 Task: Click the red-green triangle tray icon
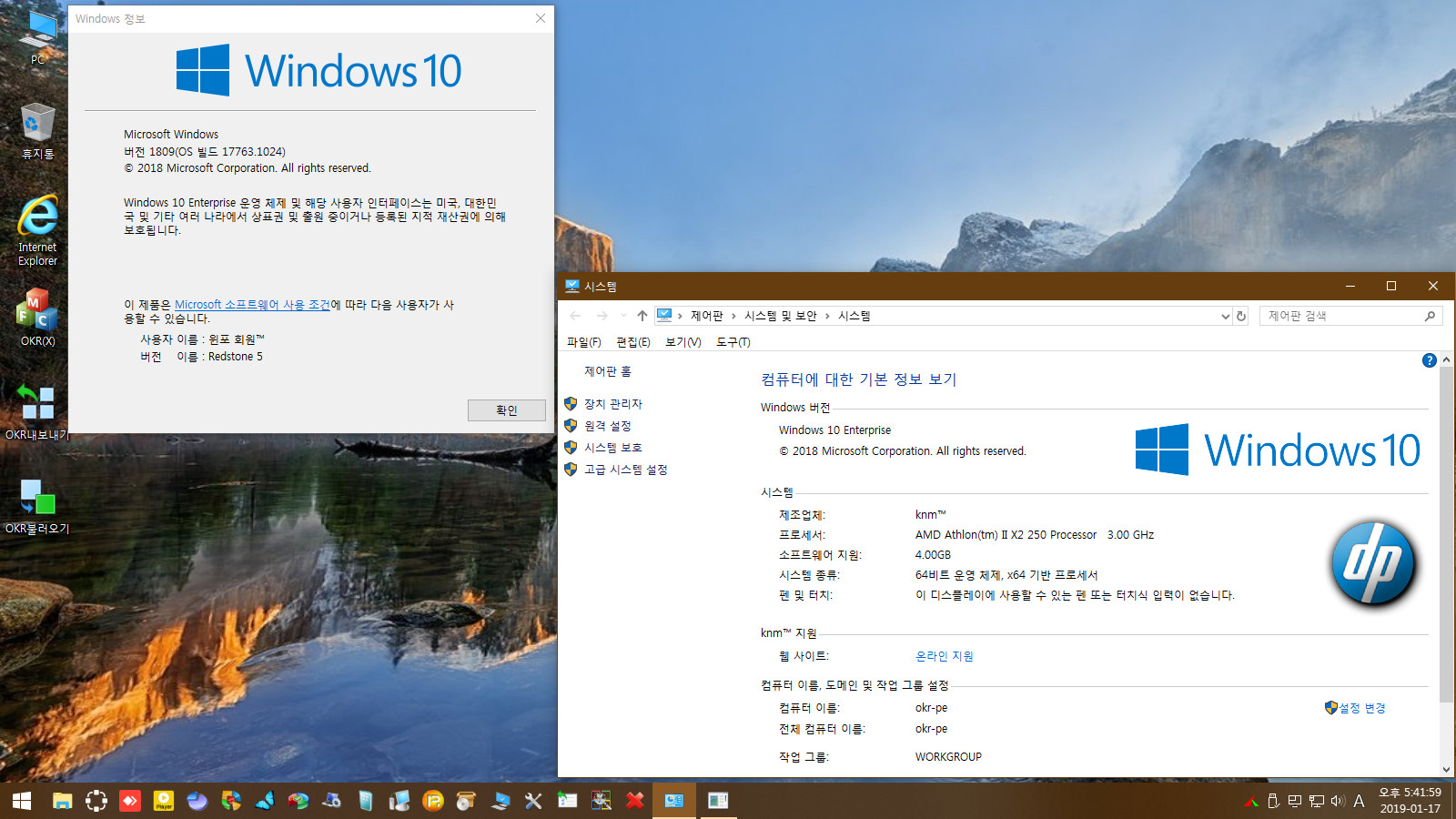point(1252,801)
